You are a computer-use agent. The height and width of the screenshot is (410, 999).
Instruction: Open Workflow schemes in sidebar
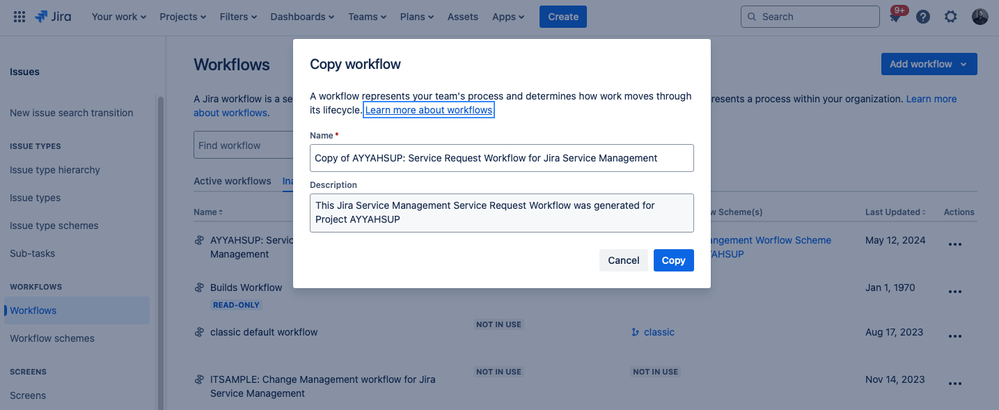point(52,338)
